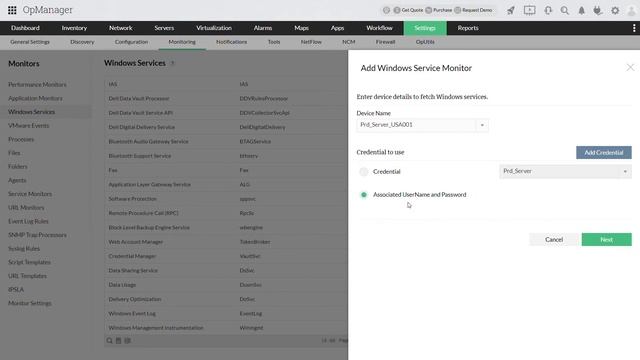
Task: Switch to Discovery tab
Action: [x=82, y=42]
